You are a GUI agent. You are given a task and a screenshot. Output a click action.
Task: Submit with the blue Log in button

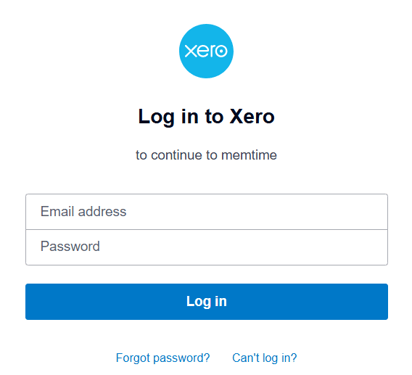(x=206, y=302)
